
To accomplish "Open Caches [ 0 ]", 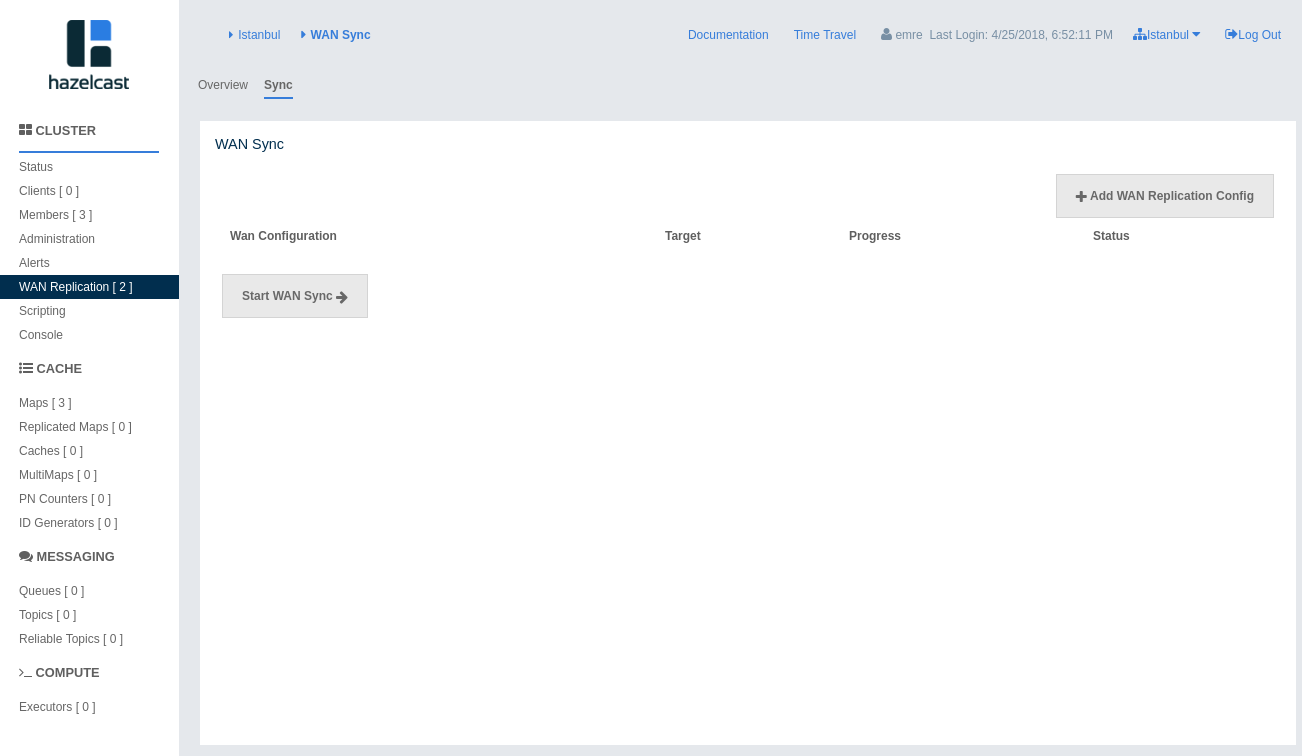I will (x=51, y=451).
